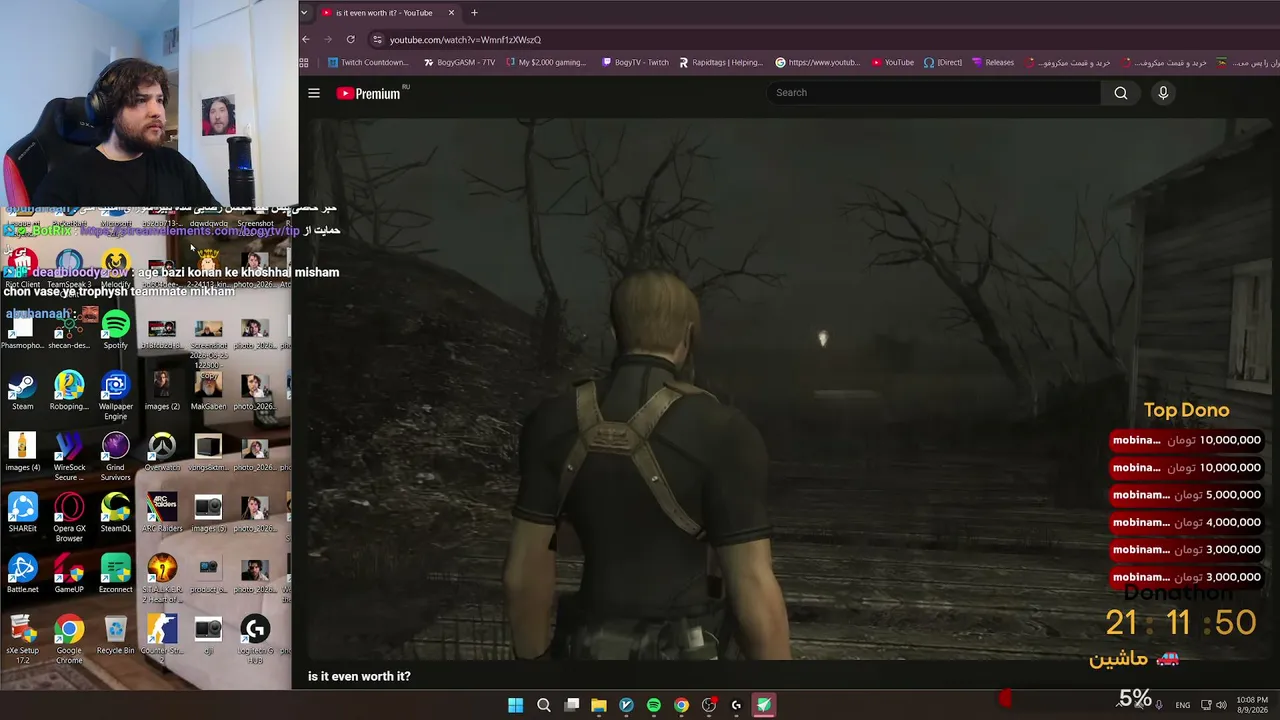Open the 'BogyTV - Twitch' bookmark
The height and width of the screenshot is (720, 1280).
[635, 62]
